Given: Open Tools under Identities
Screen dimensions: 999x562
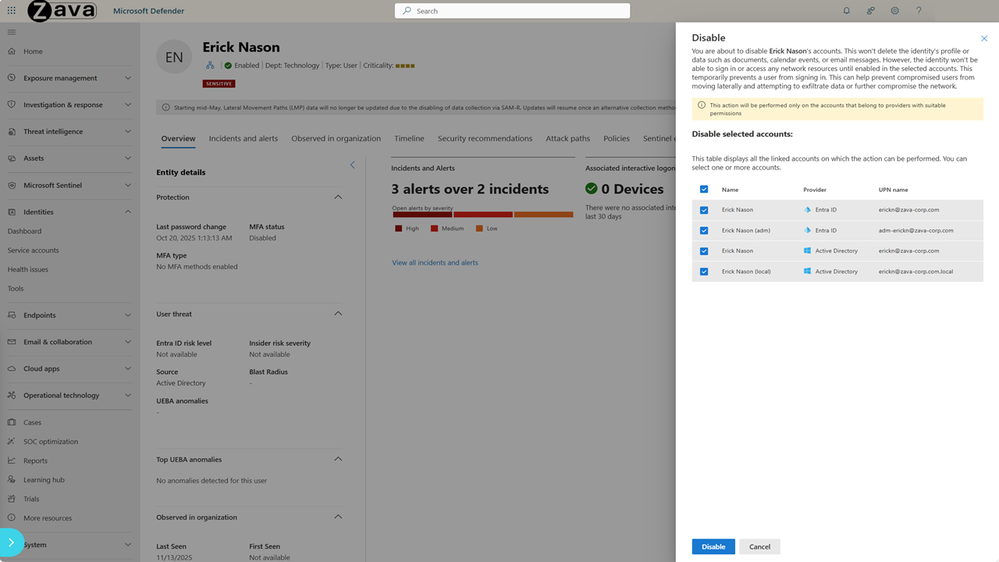Looking at the screenshot, I should click(x=15, y=289).
